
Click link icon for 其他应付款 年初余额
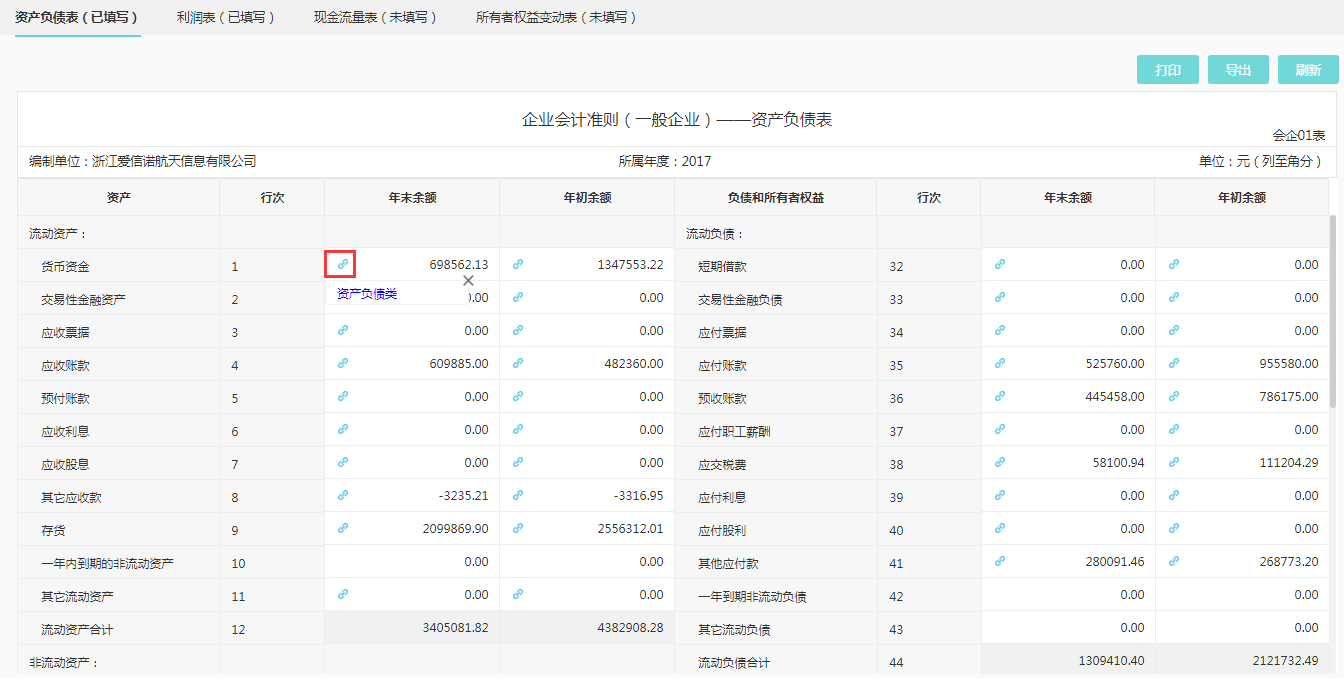tap(1173, 561)
